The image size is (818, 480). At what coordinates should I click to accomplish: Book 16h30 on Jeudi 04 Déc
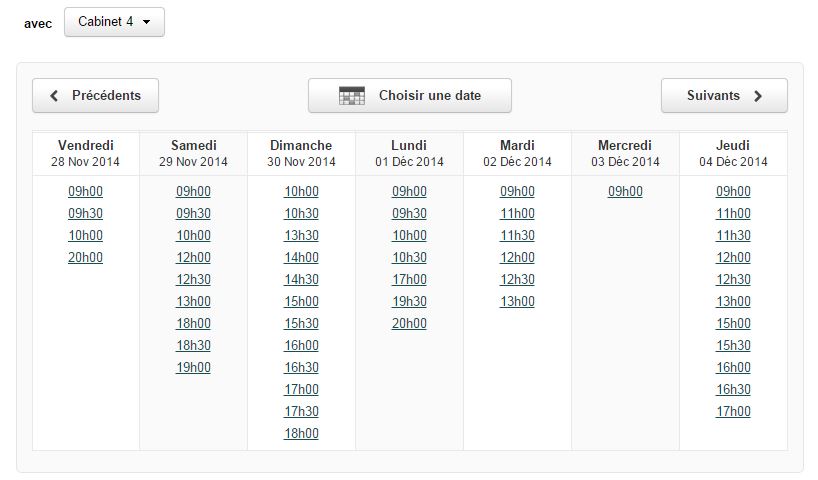733,389
